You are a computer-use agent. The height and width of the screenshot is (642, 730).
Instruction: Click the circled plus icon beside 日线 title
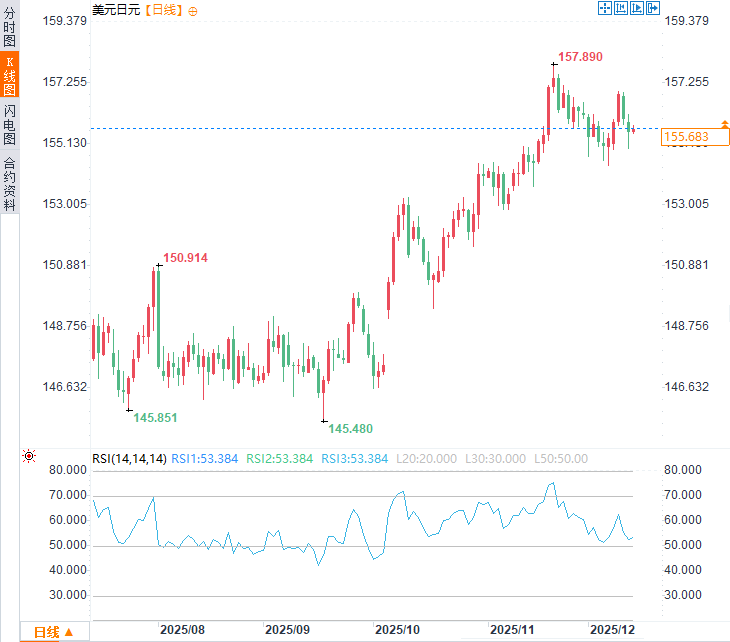click(193, 11)
